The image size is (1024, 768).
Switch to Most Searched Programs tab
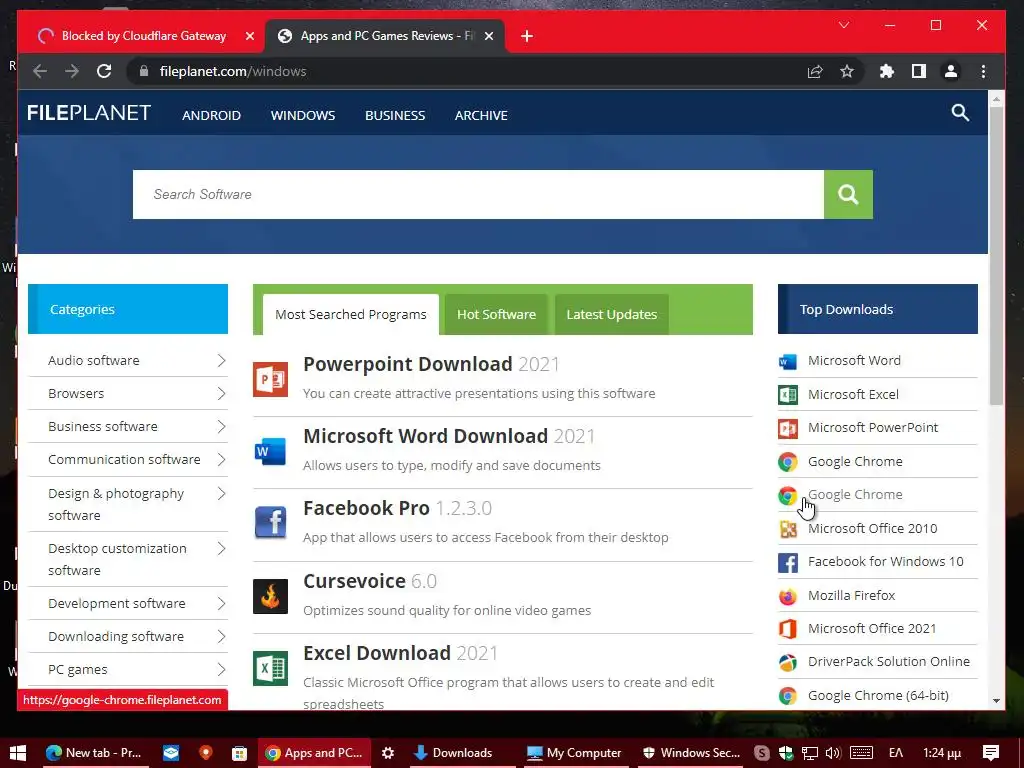point(351,315)
